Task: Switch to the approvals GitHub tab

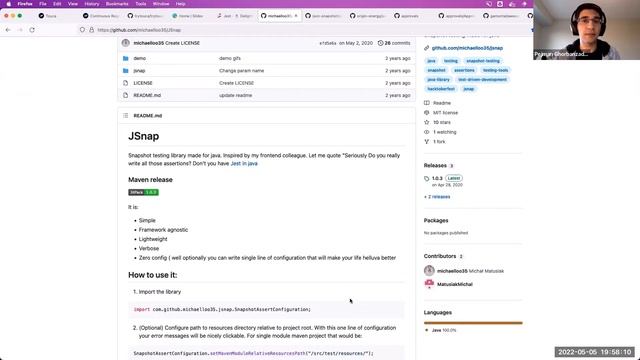Action: click(x=407, y=16)
